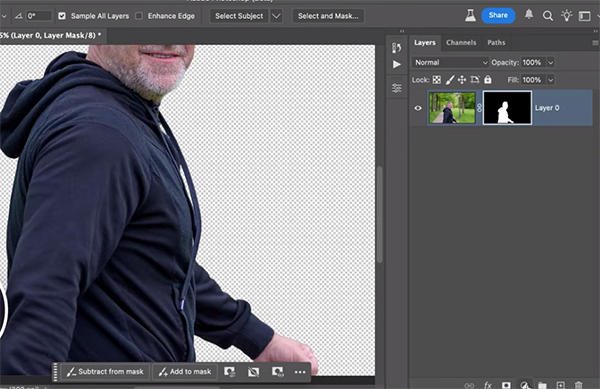600x389 pixels.
Task: Open the workspace switcher icon
Action: point(584,16)
